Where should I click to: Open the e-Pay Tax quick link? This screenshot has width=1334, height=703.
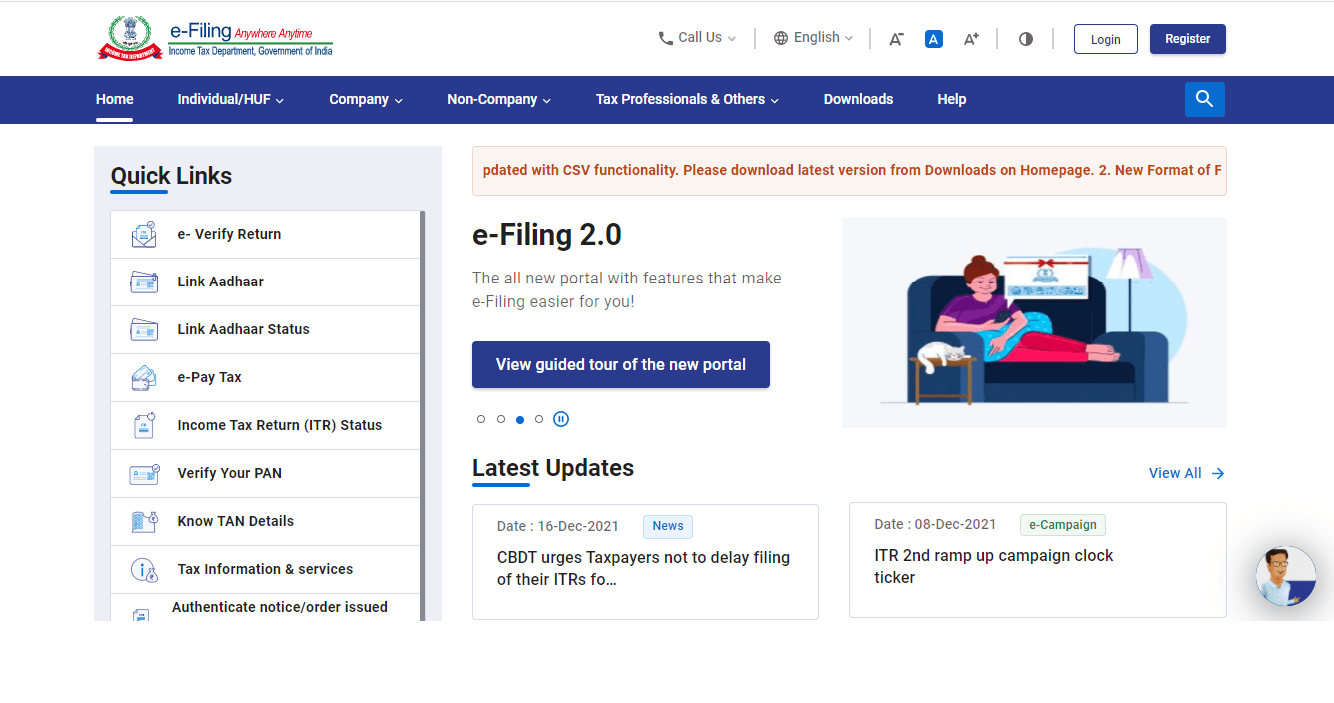(x=266, y=377)
